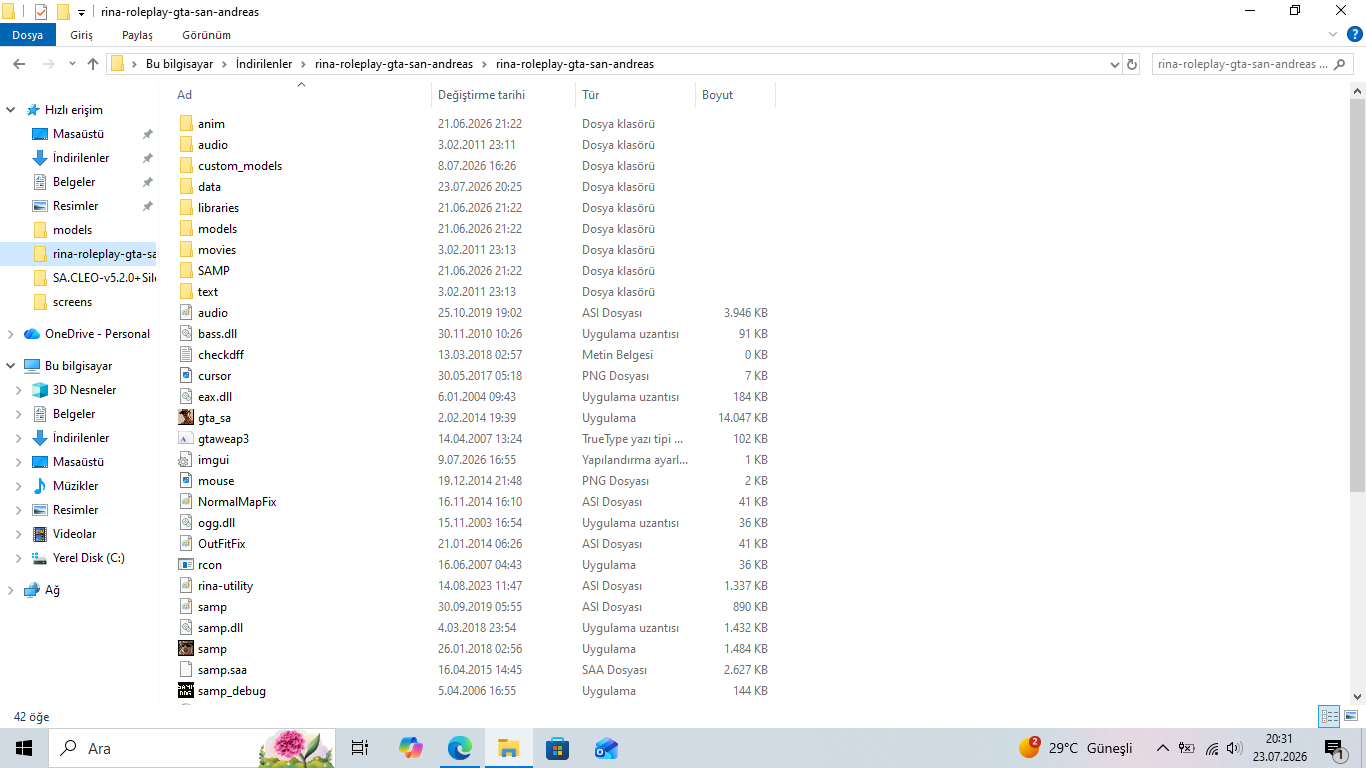The height and width of the screenshot is (768, 1366).
Task: Select the checkdff text document icon
Action: click(186, 355)
